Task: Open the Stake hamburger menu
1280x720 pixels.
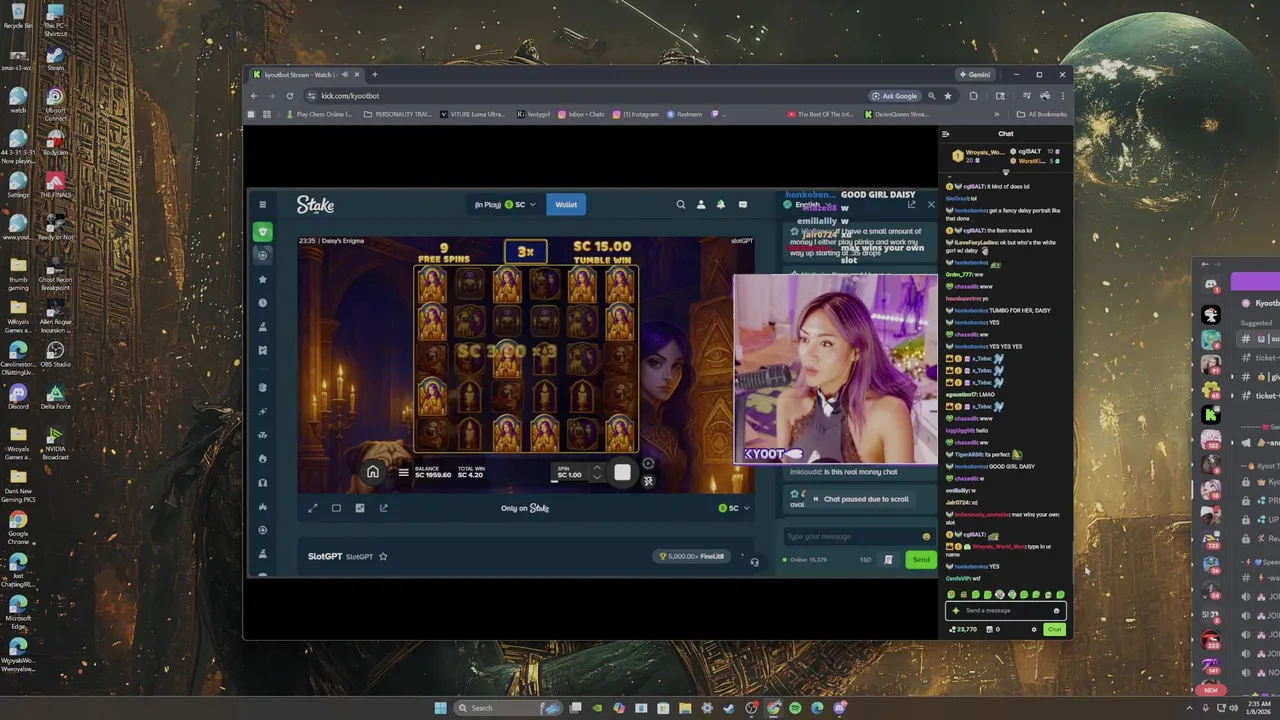Action: pyautogui.click(x=263, y=205)
